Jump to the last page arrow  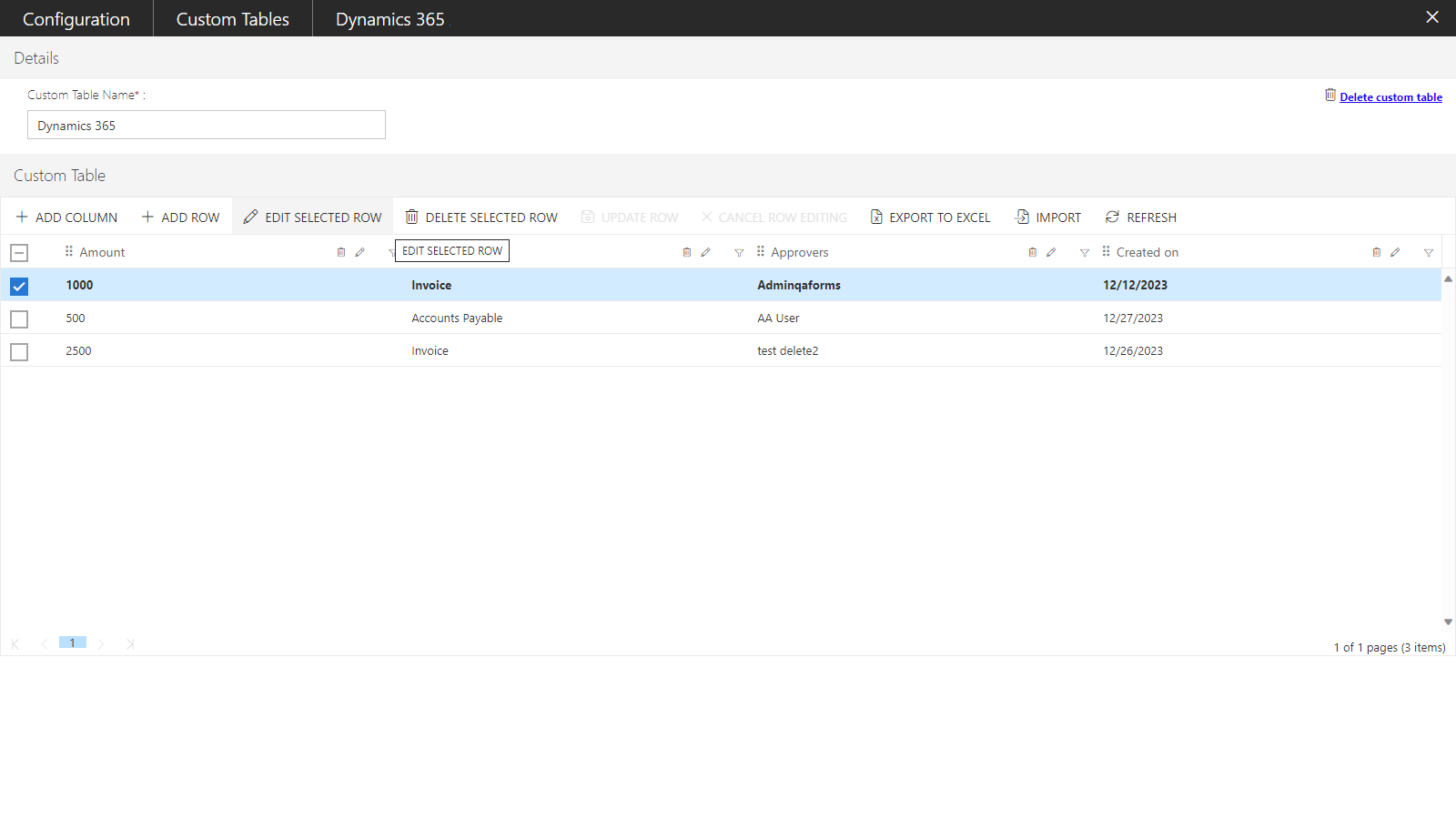130,644
